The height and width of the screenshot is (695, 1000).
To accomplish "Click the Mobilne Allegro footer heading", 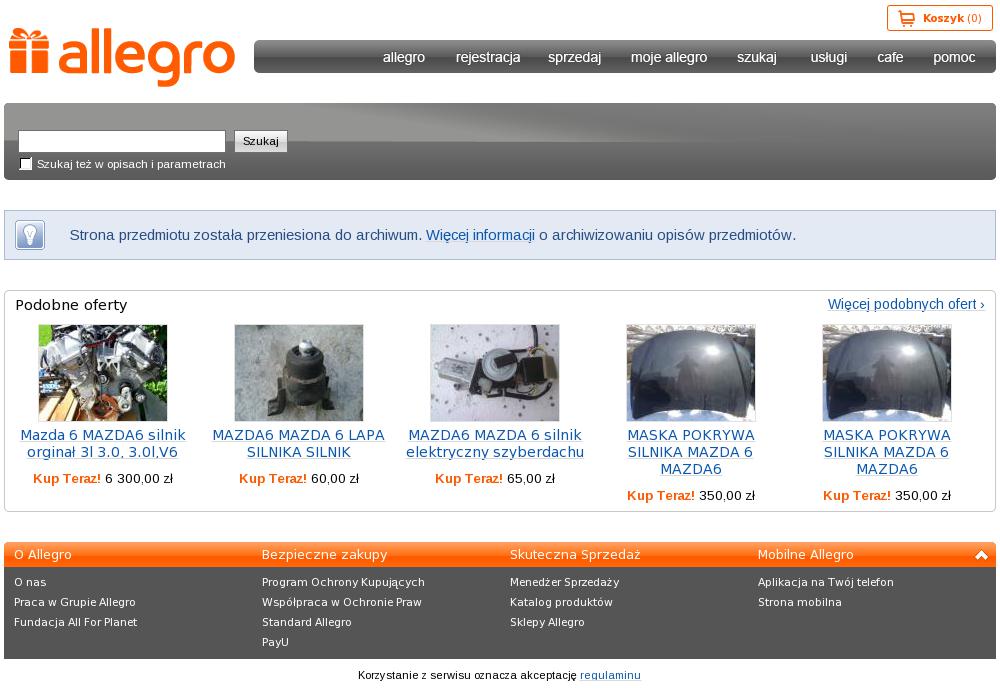I will point(805,555).
